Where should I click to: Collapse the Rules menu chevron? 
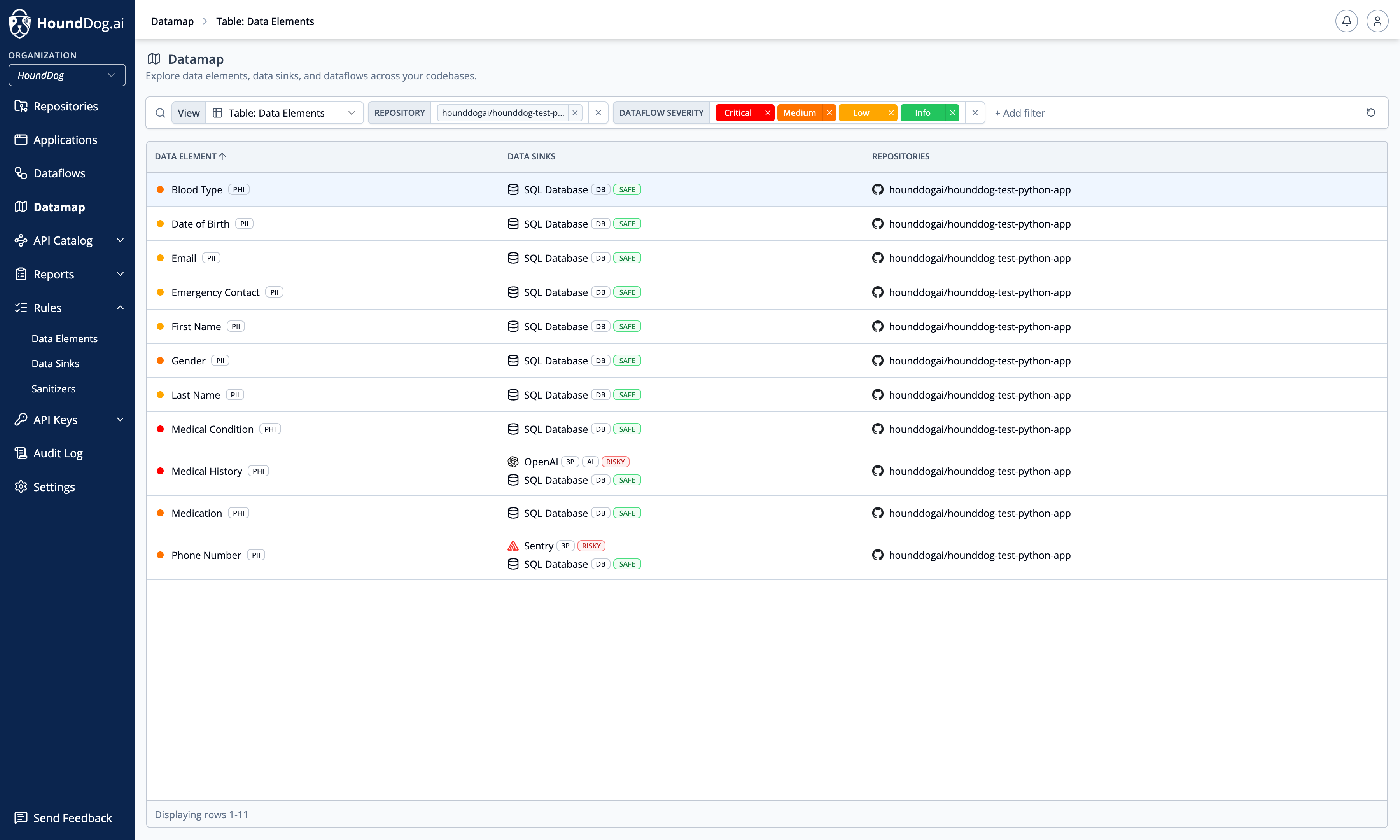point(120,307)
